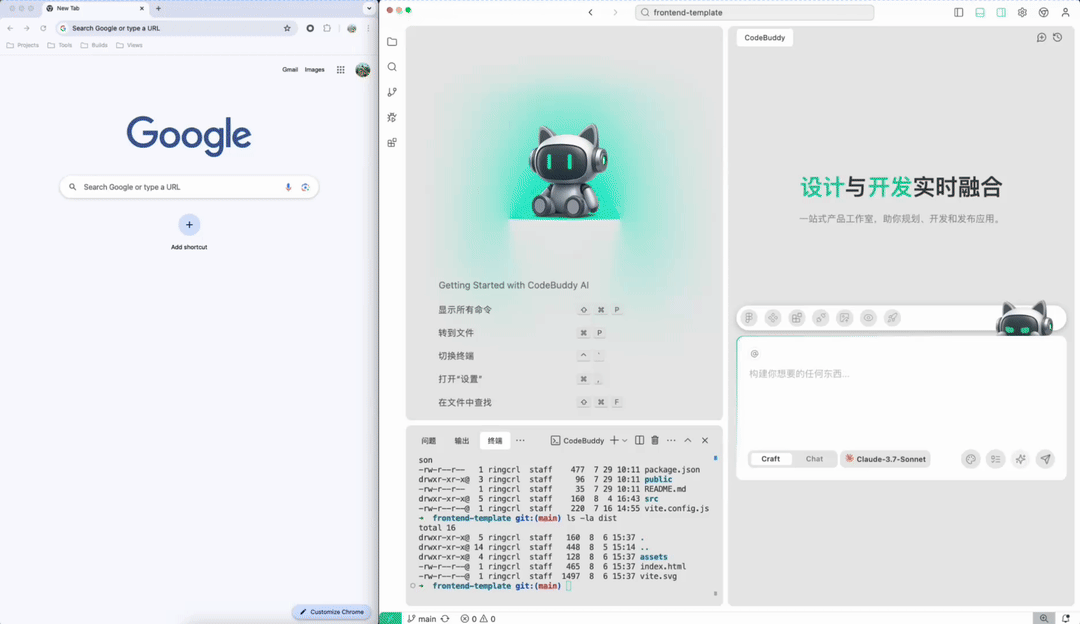Open the Run and Debug view
This screenshot has height=624, width=1080.
[392, 117]
